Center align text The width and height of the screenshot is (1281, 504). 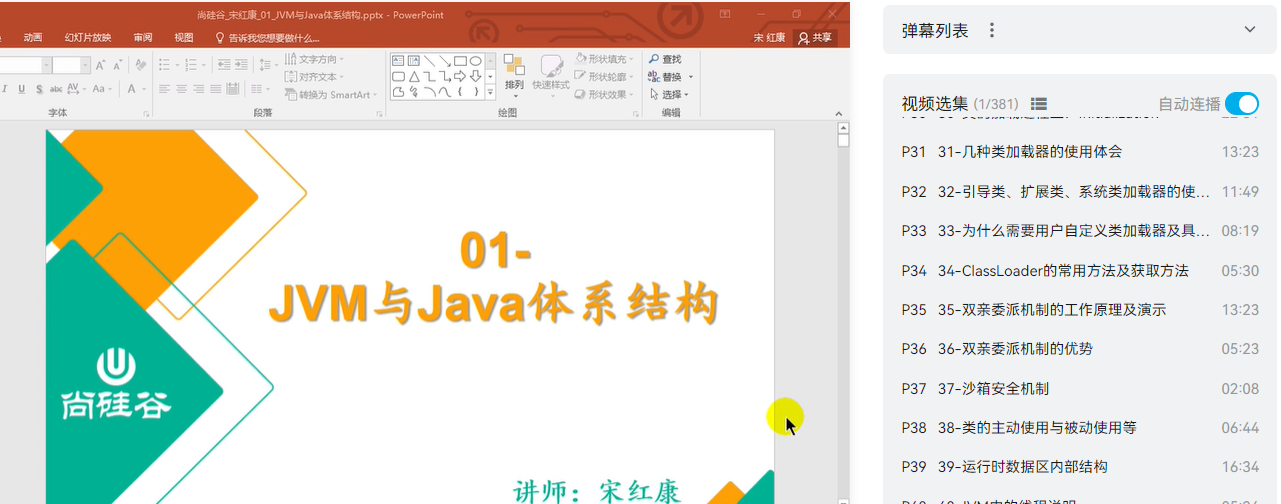[x=181, y=89]
